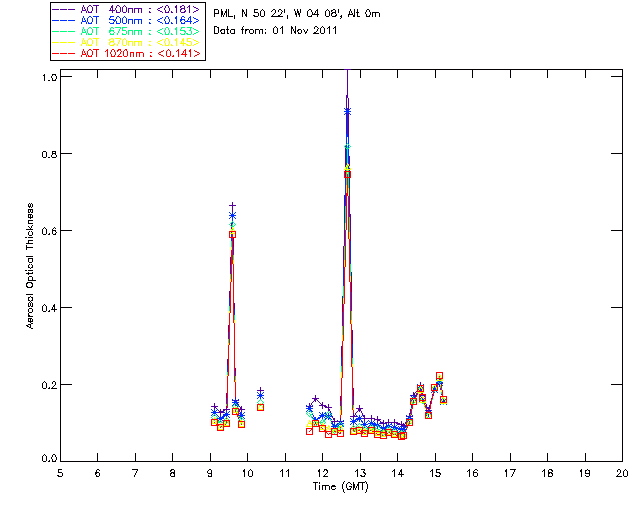The image size is (640, 512).
Task: Click the Time (GMT) axis label
Action: 340,487
